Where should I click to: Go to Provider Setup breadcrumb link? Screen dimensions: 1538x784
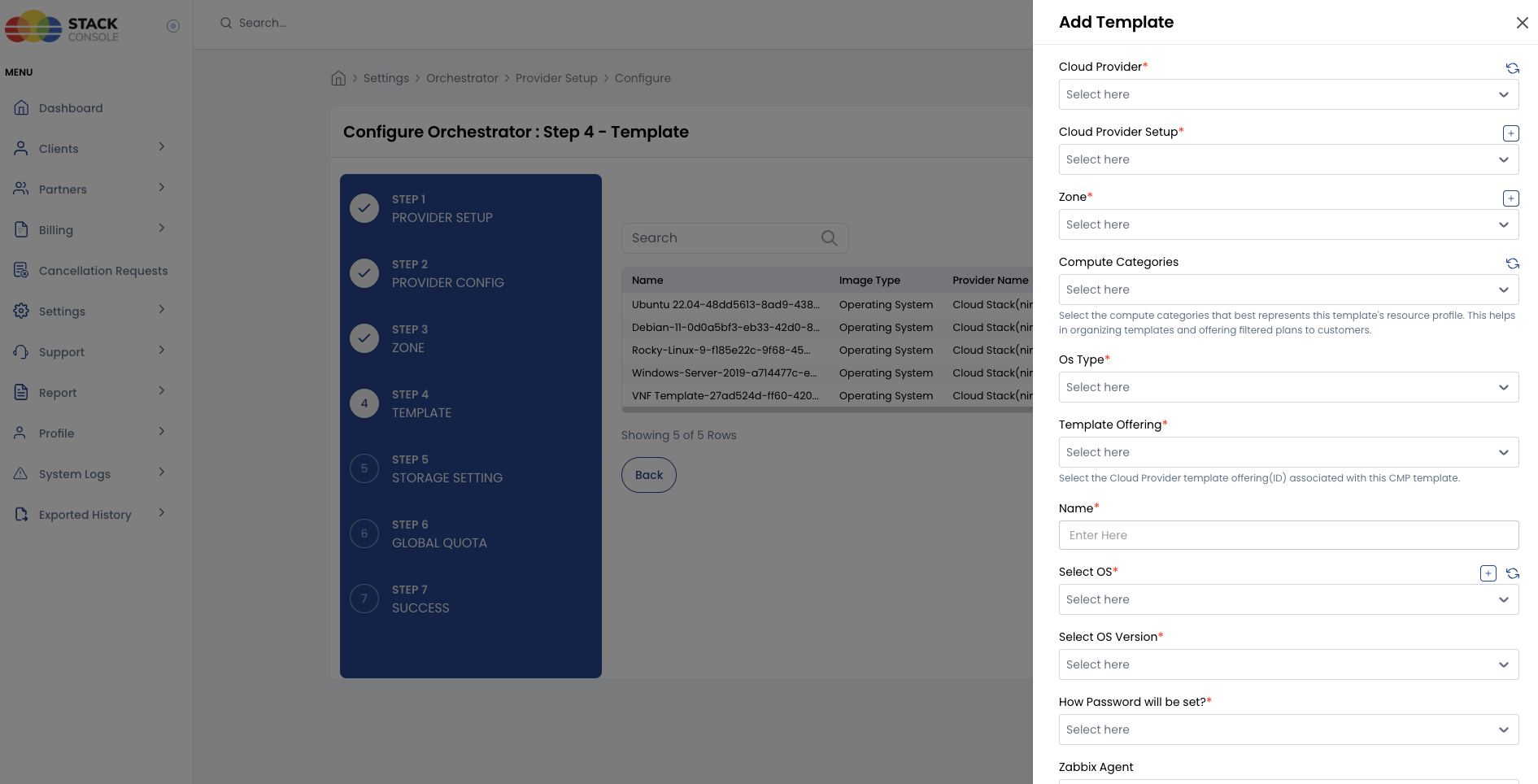tap(556, 78)
